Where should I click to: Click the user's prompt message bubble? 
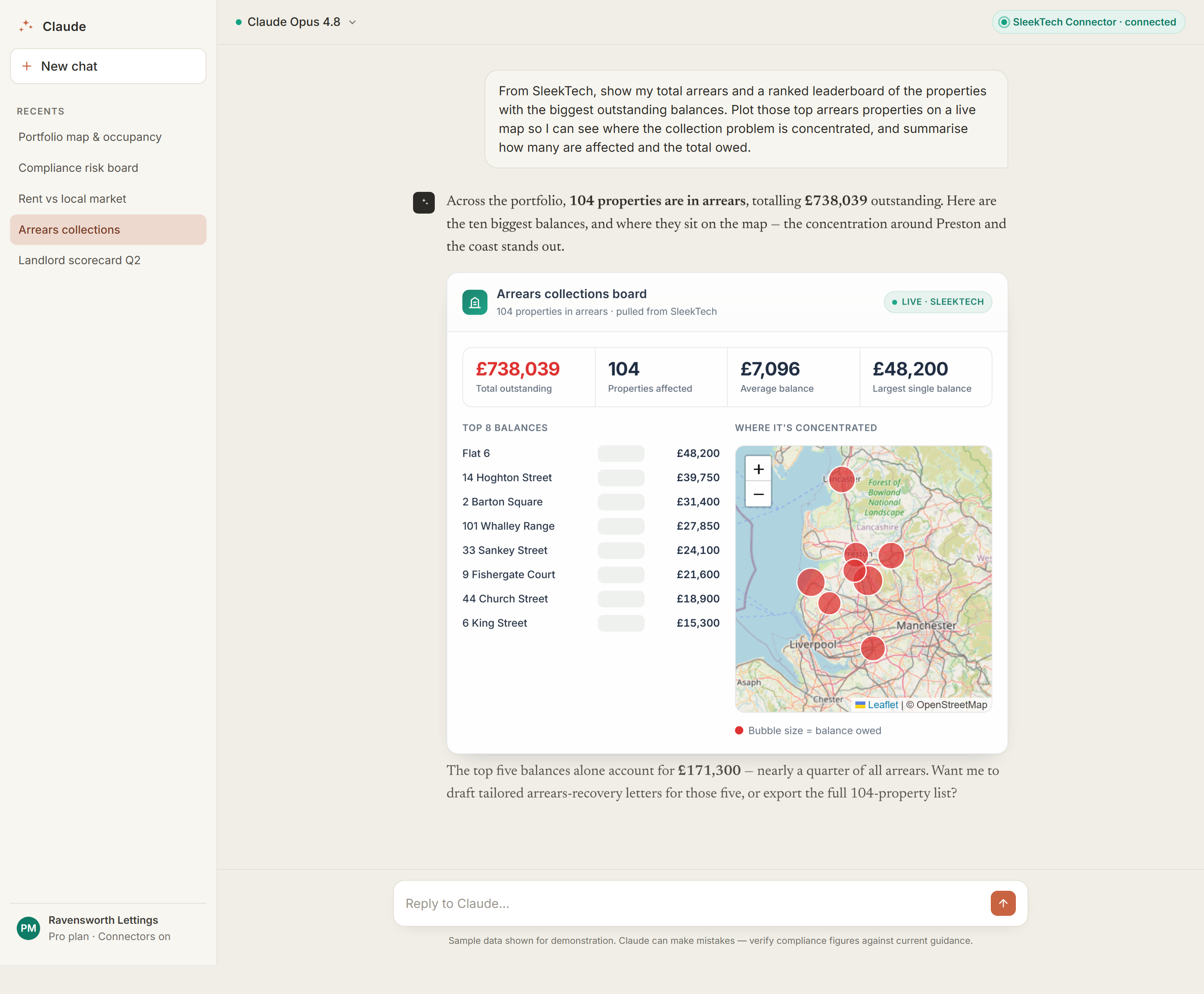click(x=746, y=119)
